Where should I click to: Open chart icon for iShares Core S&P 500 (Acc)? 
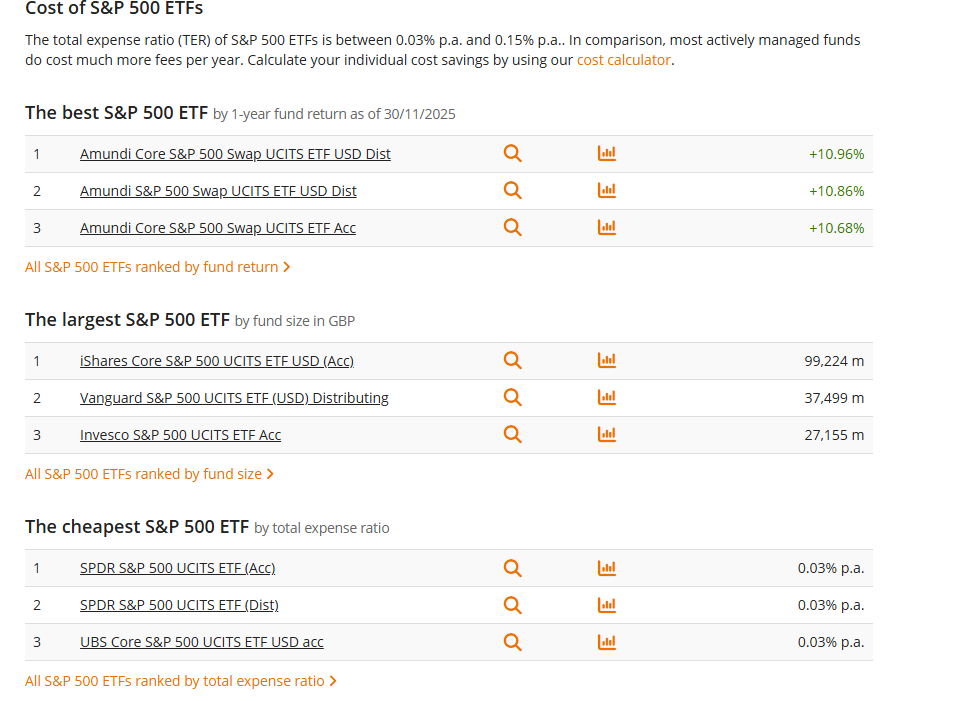coord(607,361)
